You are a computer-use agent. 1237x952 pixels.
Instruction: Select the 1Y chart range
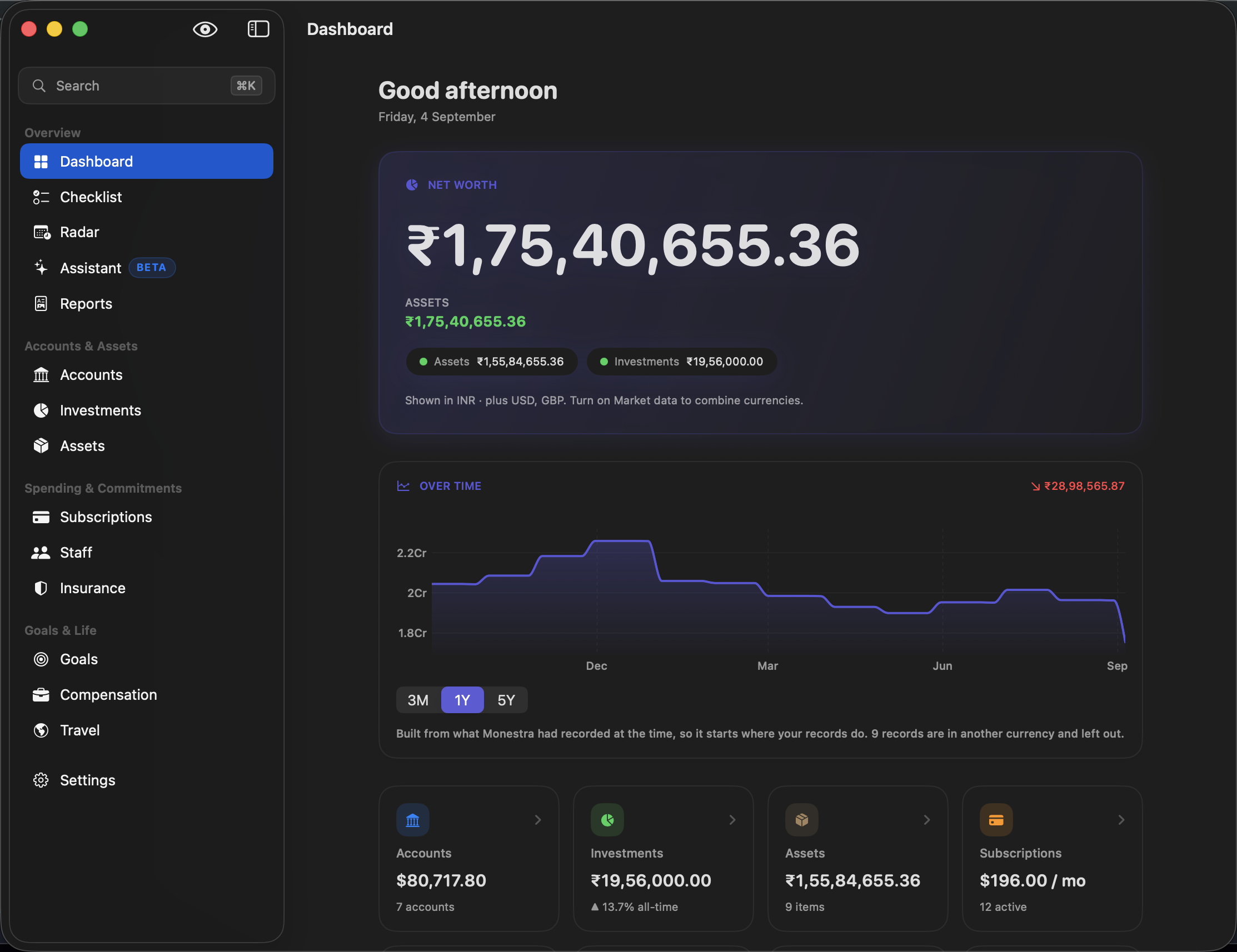462,700
